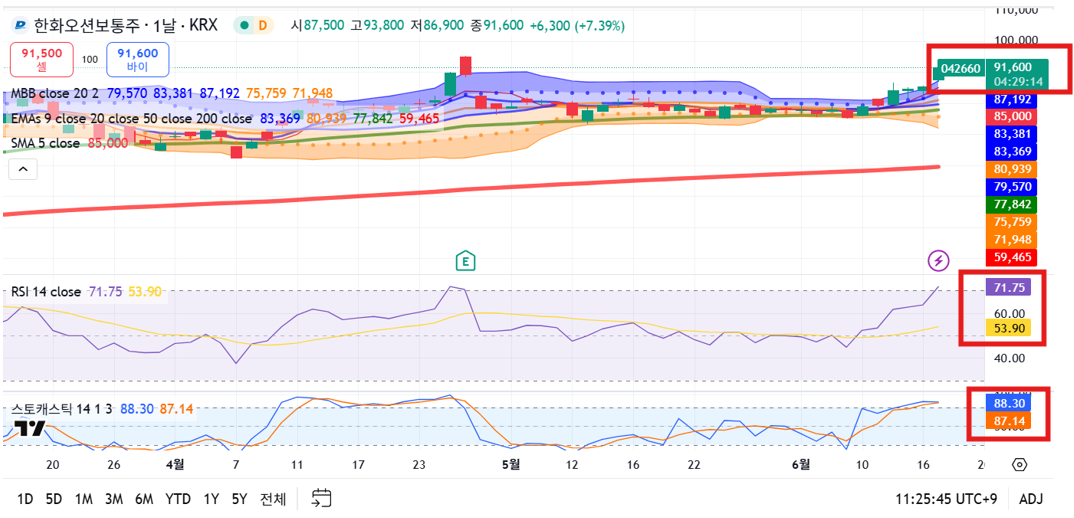1074x518 pixels.
Task: Click the order quantity 100 field
Action: (x=90, y=60)
